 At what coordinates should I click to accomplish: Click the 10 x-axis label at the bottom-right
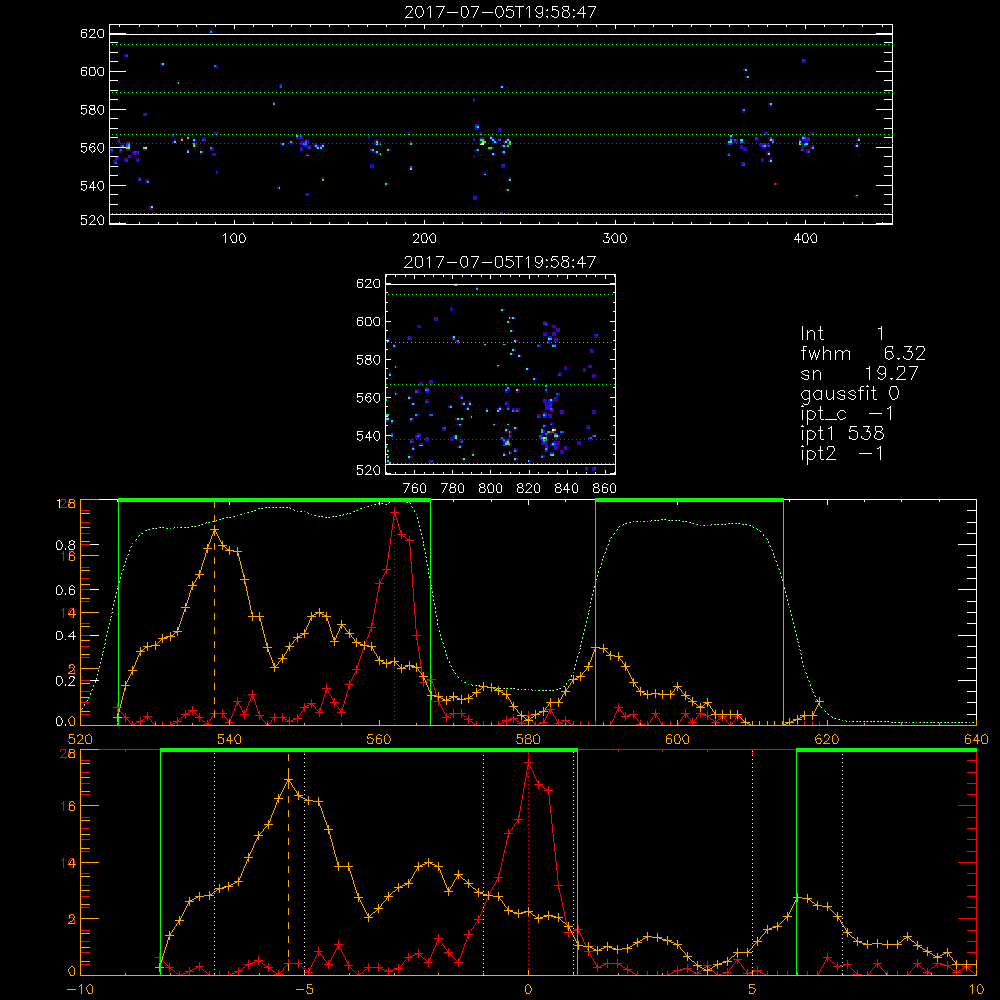pyautogui.click(x=976, y=989)
